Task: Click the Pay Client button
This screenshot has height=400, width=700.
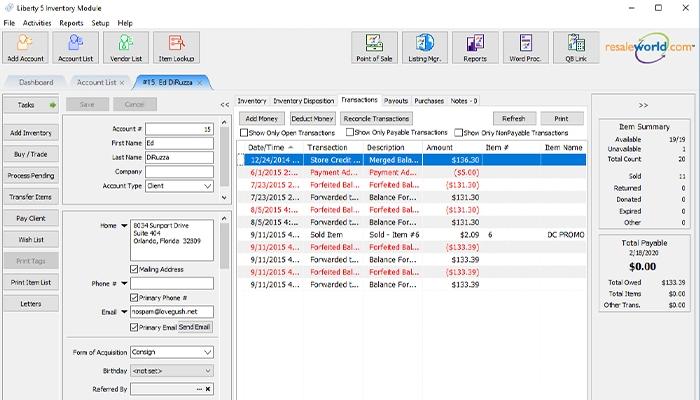Action: point(31,218)
